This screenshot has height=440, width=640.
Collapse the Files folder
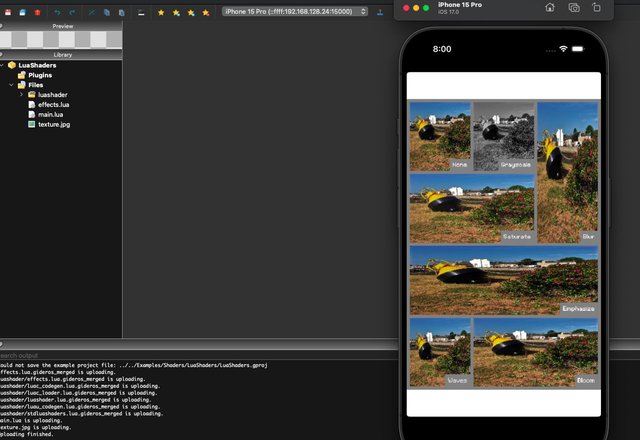pyautogui.click(x=11, y=85)
